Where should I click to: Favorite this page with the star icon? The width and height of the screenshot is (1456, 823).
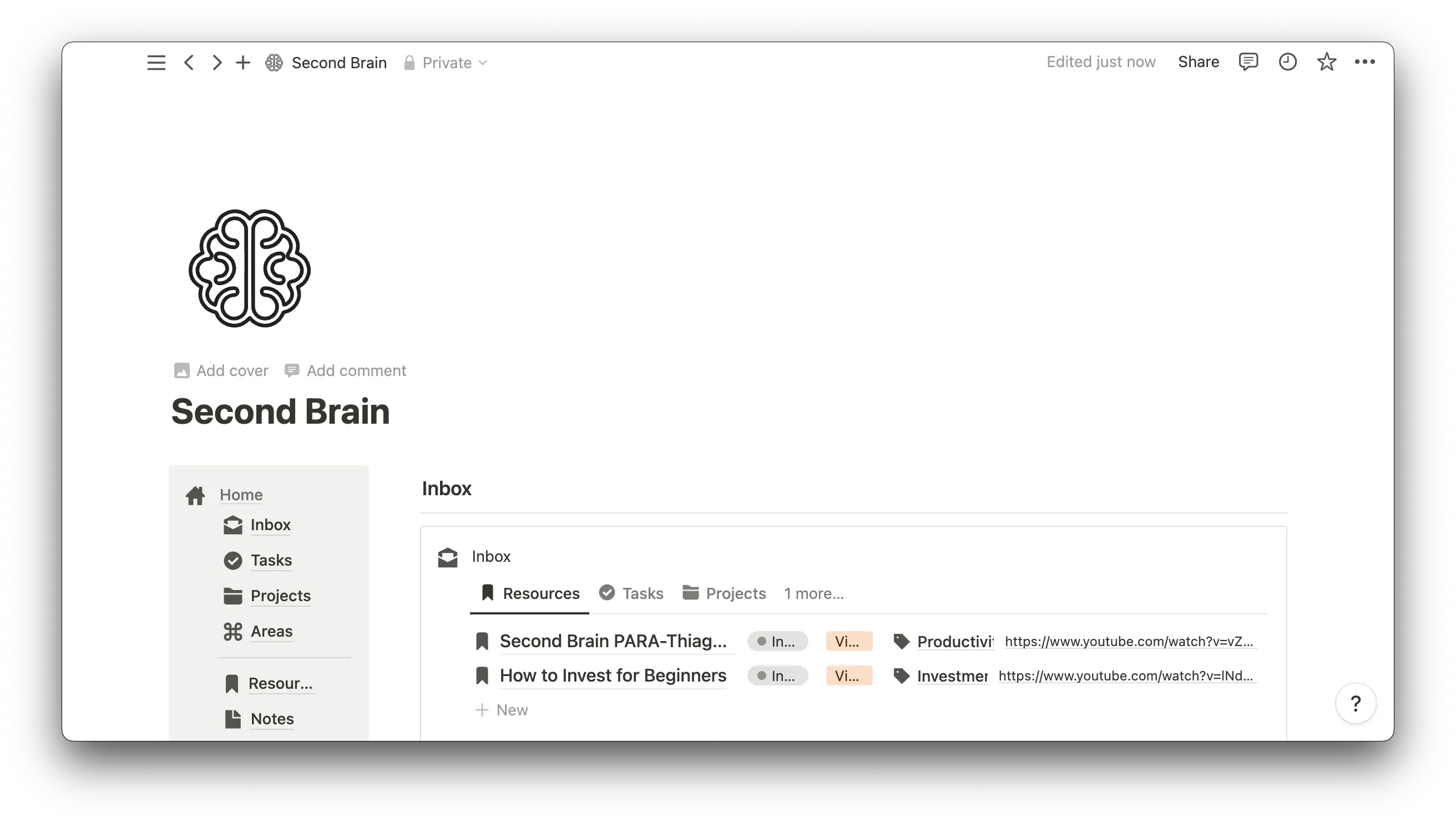tap(1327, 62)
